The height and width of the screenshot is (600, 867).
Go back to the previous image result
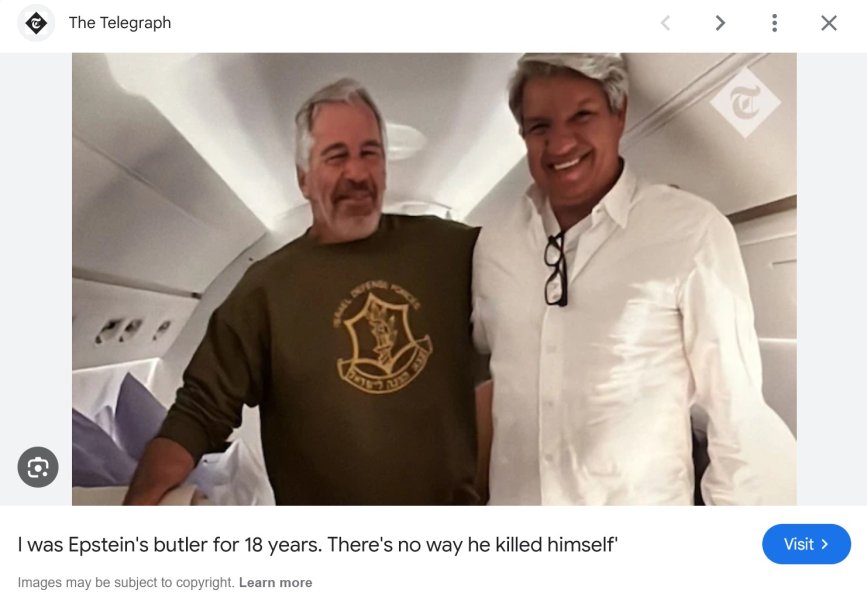(x=666, y=23)
